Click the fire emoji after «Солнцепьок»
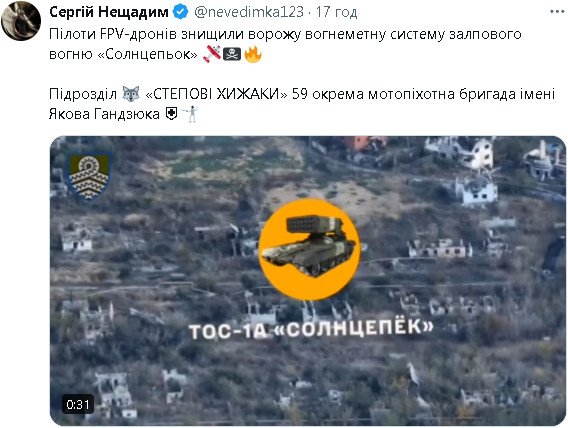 (252, 54)
